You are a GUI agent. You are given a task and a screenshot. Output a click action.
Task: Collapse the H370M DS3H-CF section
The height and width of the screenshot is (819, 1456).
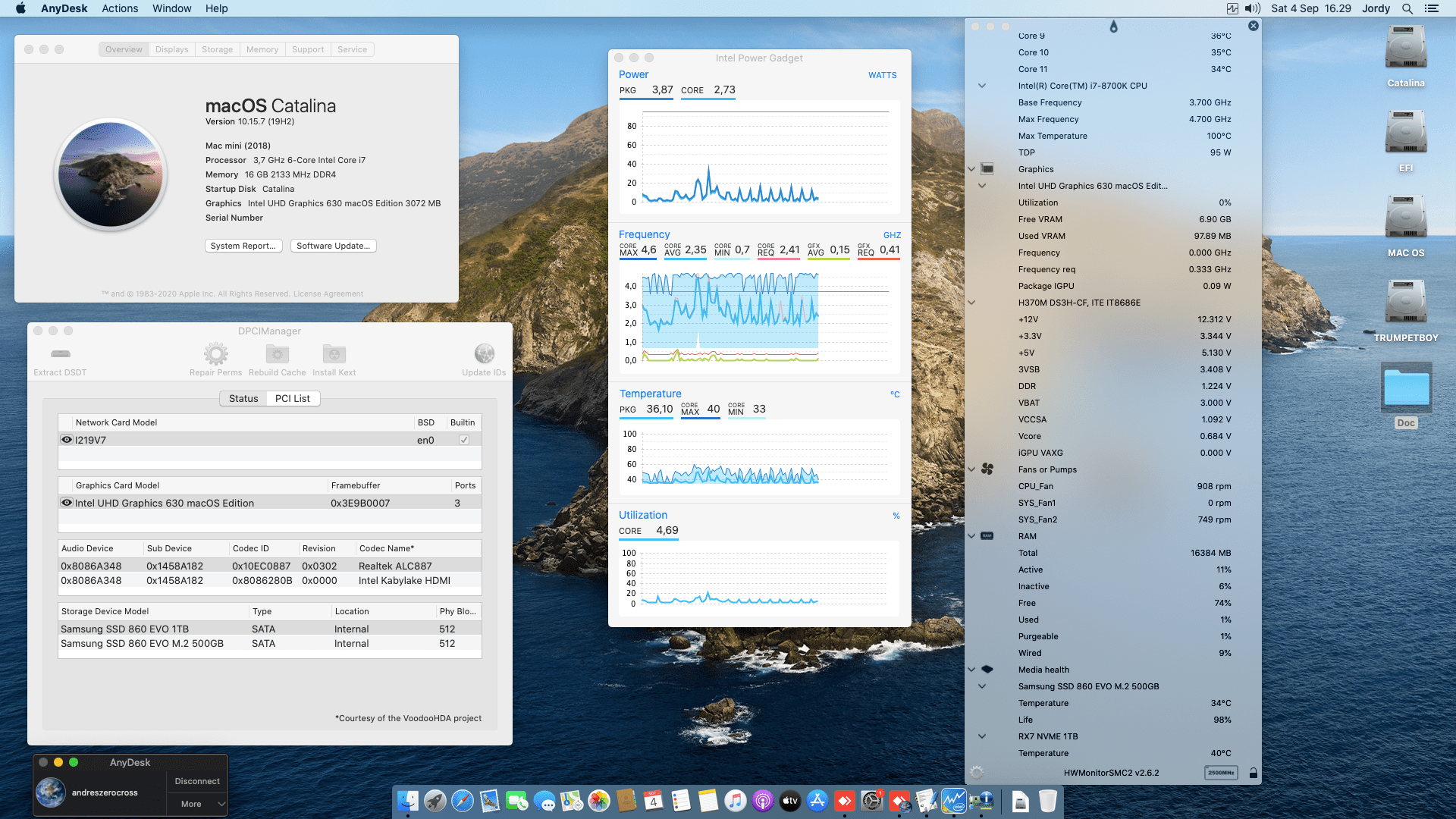(x=971, y=303)
